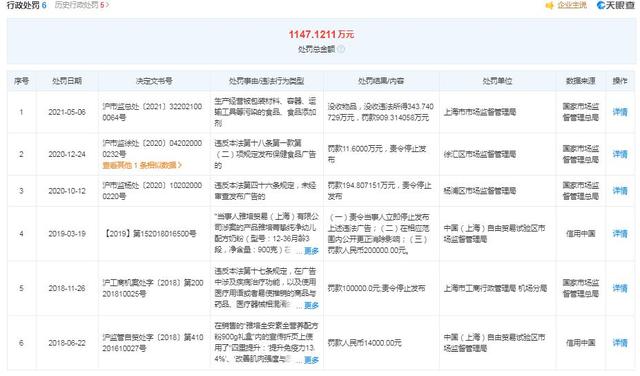Select the 行政处罚 6 tab heading

(27, 5)
